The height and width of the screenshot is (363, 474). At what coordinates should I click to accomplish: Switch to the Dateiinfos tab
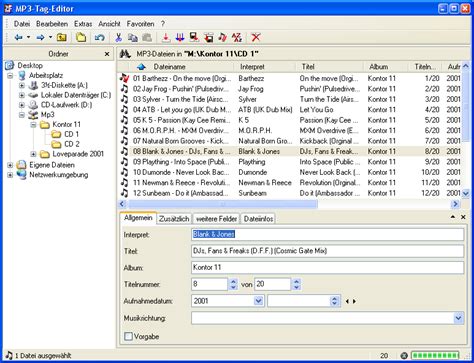click(x=258, y=219)
